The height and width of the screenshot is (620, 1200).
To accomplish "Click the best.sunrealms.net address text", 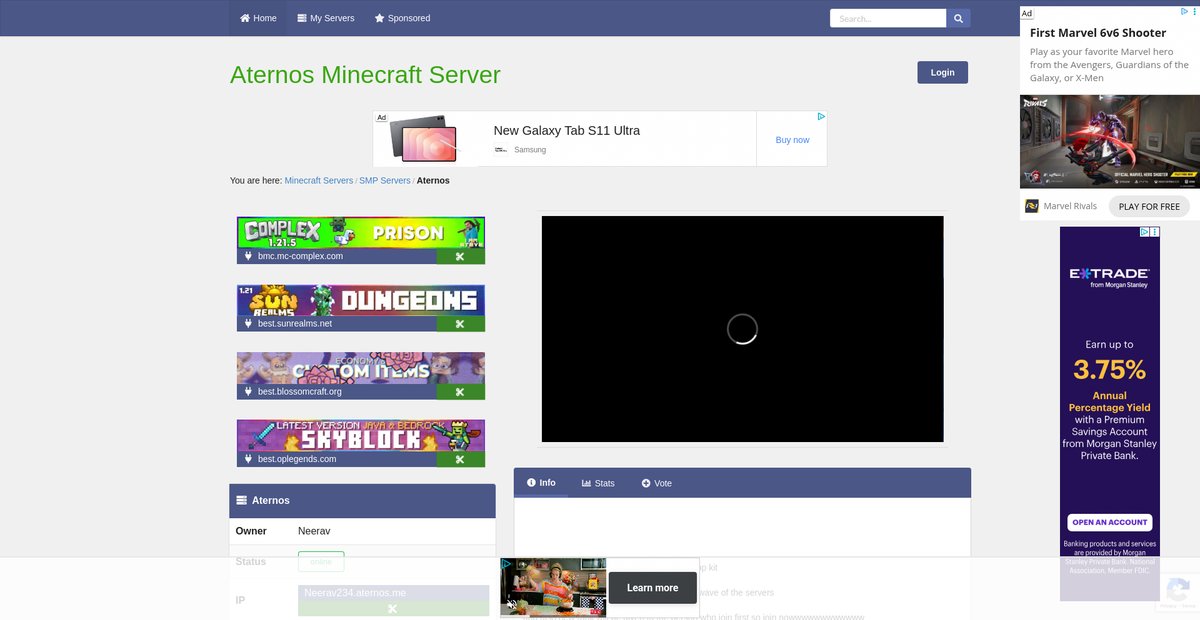I will 295,324.
